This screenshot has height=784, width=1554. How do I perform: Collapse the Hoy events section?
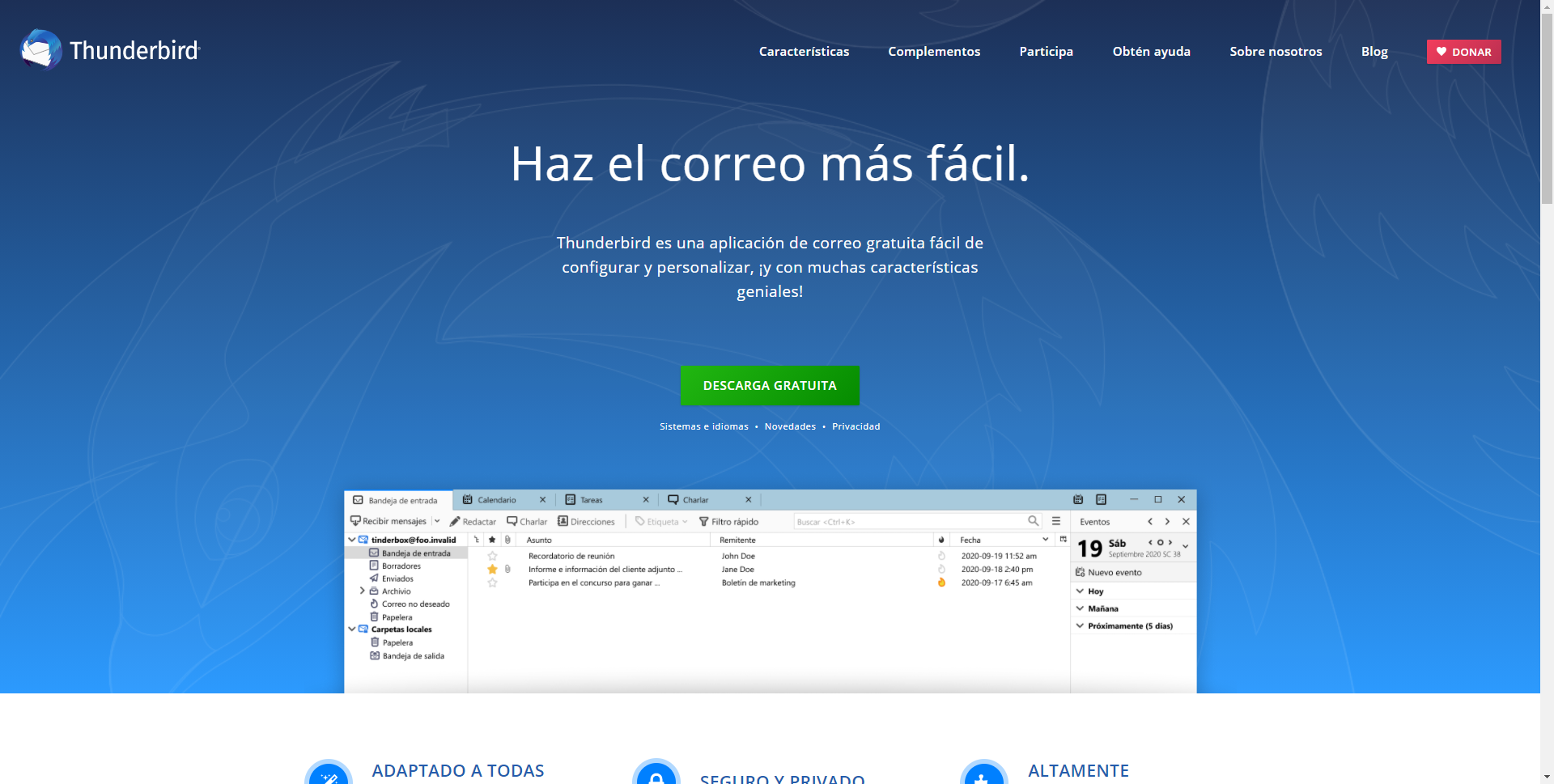pyautogui.click(x=1080, y=591)
